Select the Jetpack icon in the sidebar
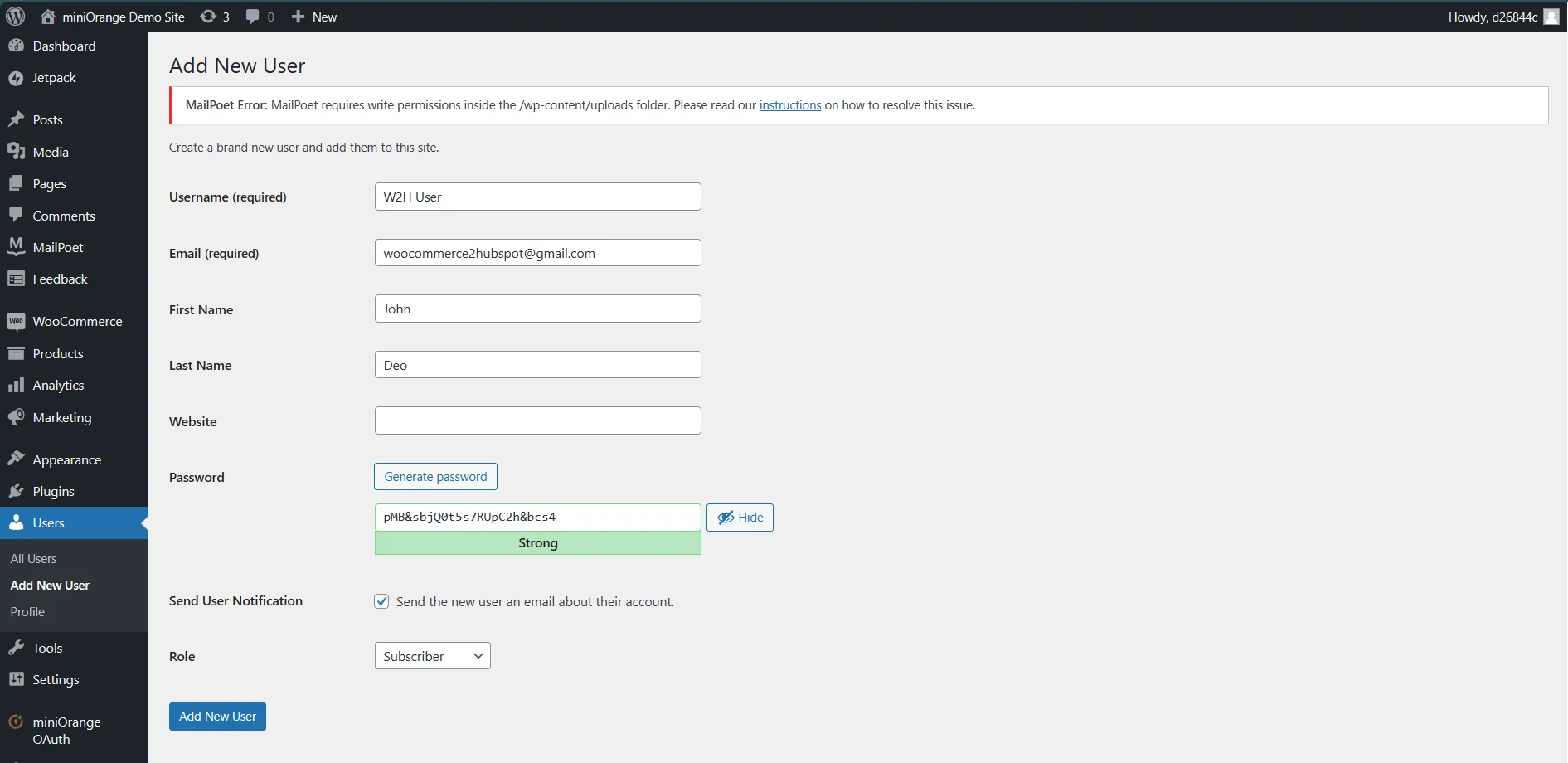Viewport: 1568px width, 763px height. pyautogui.click(x=17, y=77)
